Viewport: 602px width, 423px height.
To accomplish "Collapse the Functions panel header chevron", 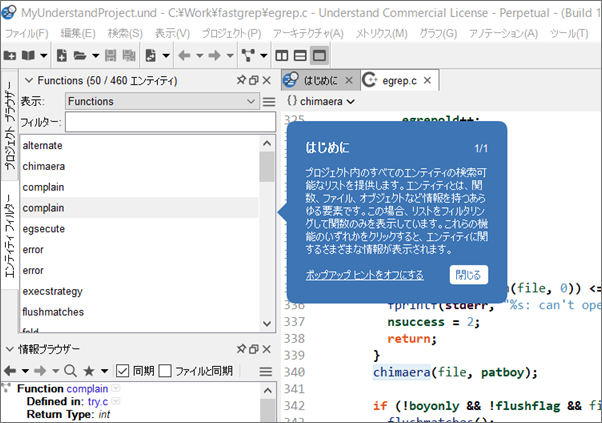I will click(x=28, y=81).
